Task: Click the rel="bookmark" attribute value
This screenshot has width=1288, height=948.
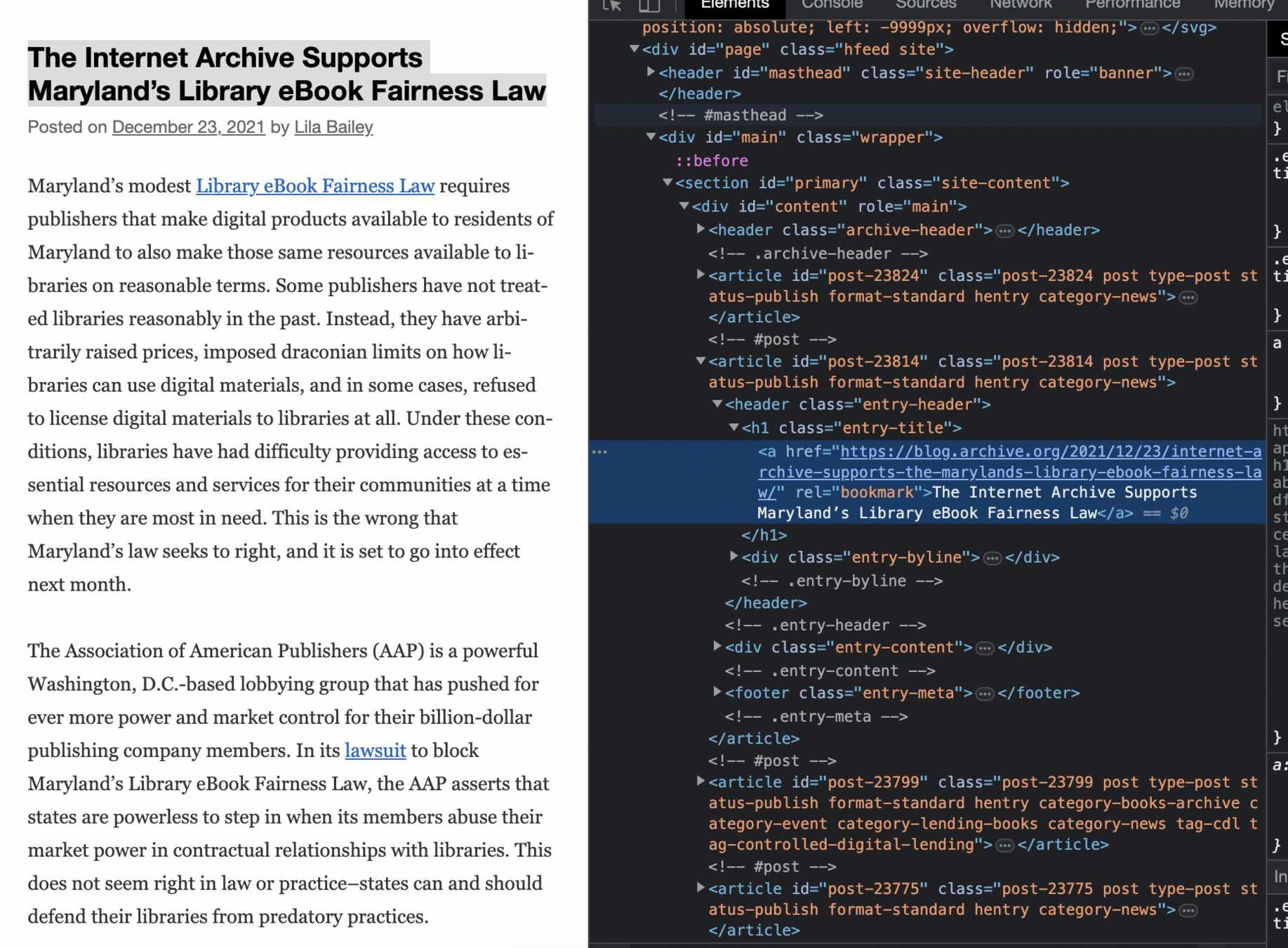Action: [877, 492]
